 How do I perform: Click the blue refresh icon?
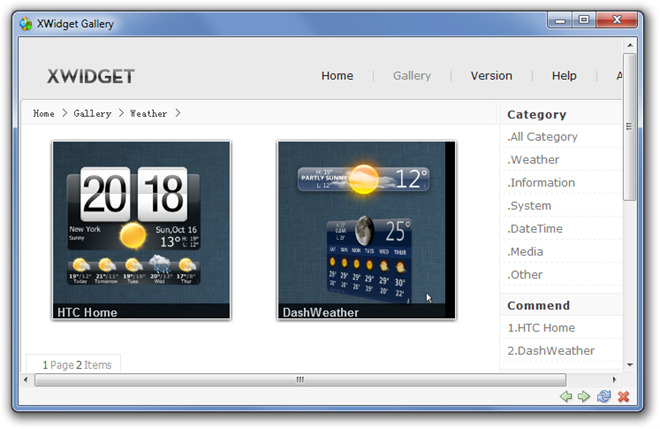click(604, 397)
